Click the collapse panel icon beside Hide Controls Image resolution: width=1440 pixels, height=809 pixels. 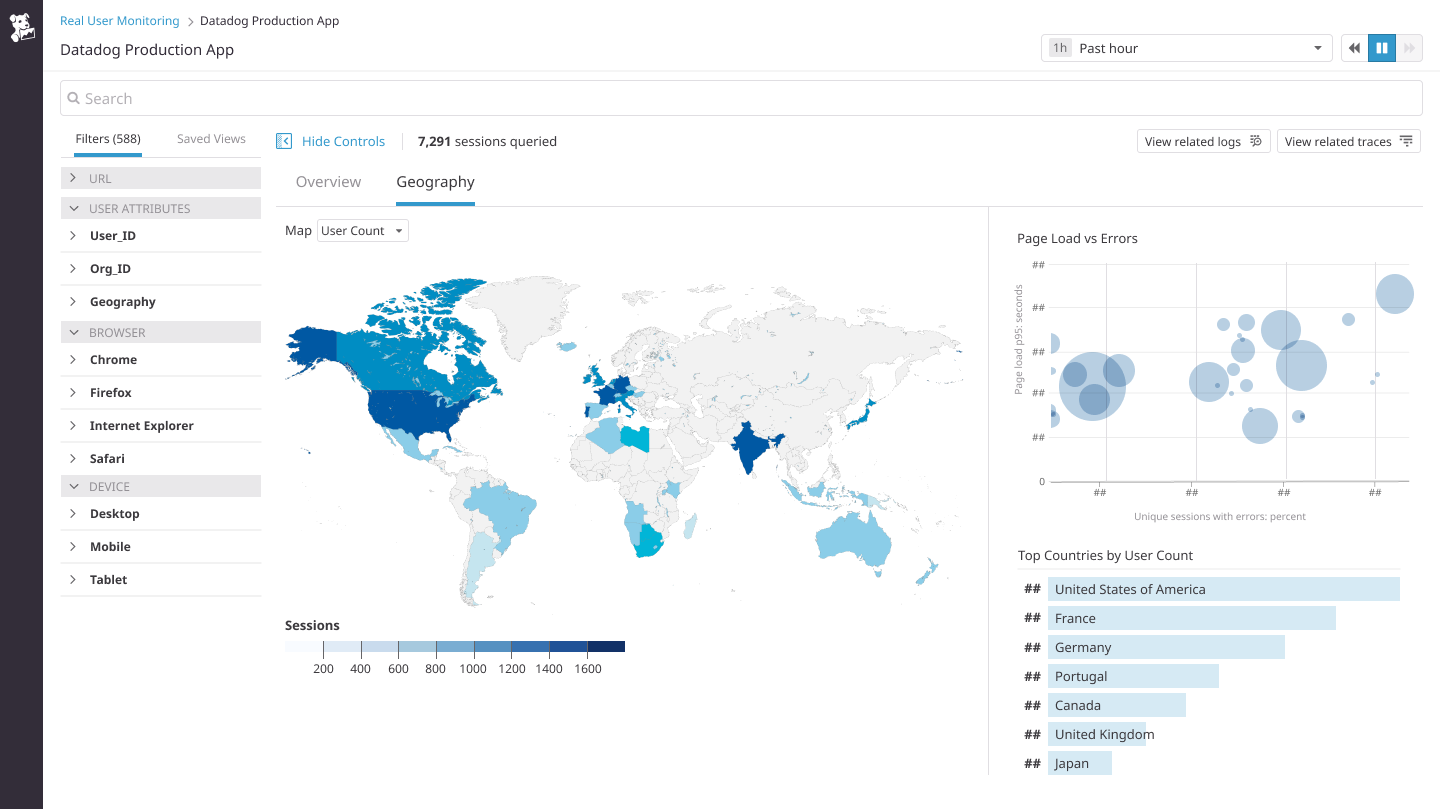(284, 141)
